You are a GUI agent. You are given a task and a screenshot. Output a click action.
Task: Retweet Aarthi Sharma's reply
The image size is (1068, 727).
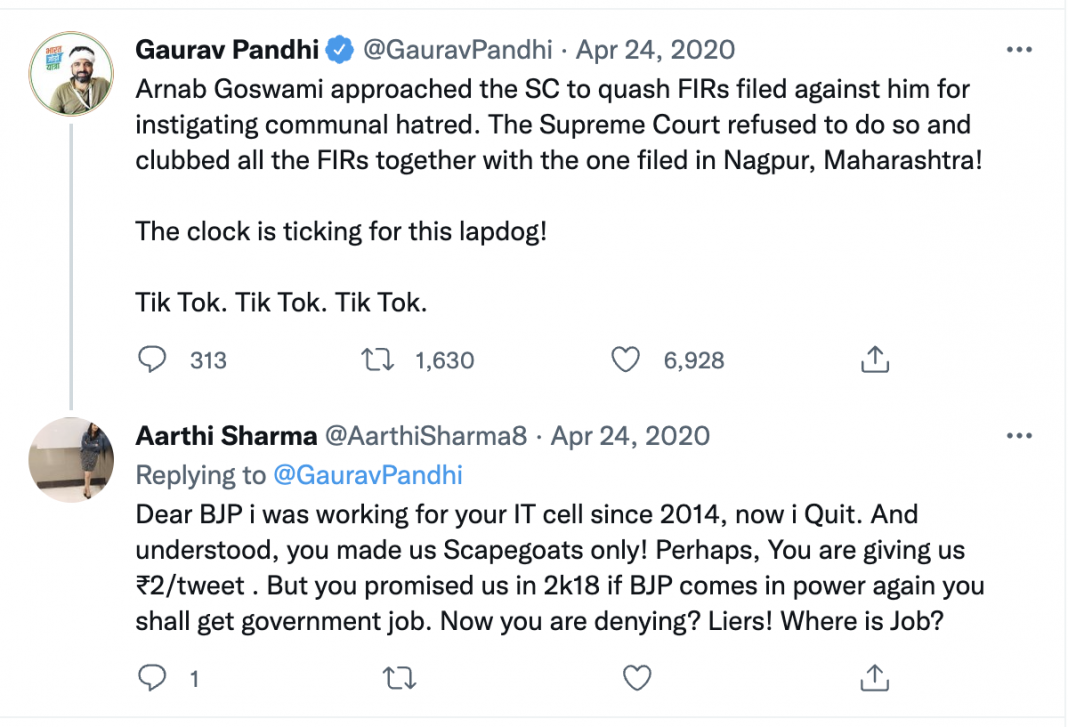[398, 679]
